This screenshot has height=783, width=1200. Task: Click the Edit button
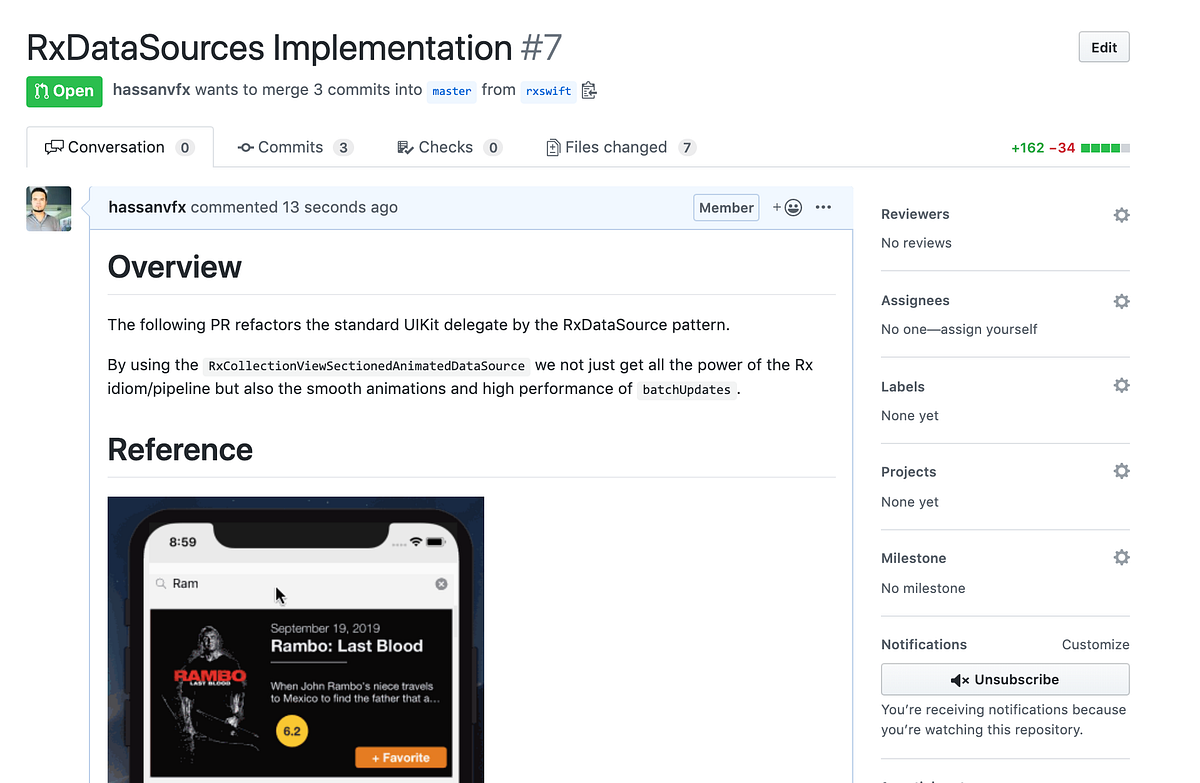(x=1103, y=47)
